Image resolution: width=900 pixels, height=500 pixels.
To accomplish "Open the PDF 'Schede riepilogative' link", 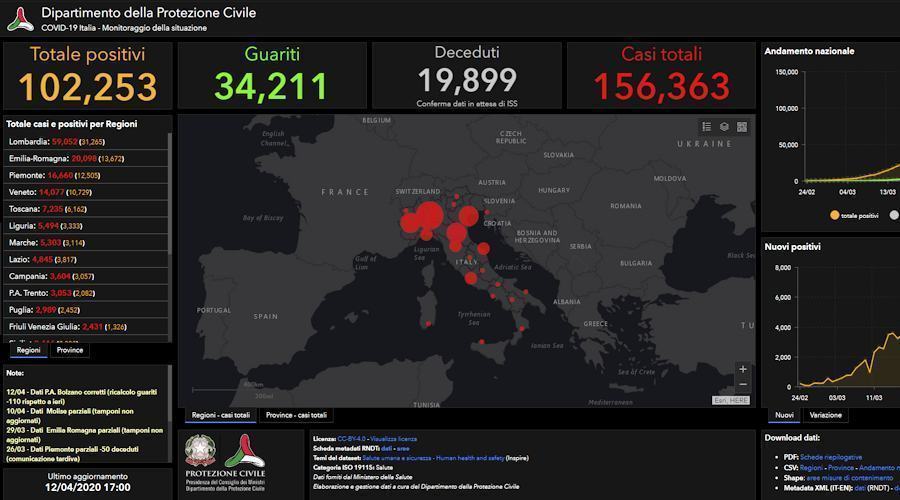I will [x=831, y=458].
